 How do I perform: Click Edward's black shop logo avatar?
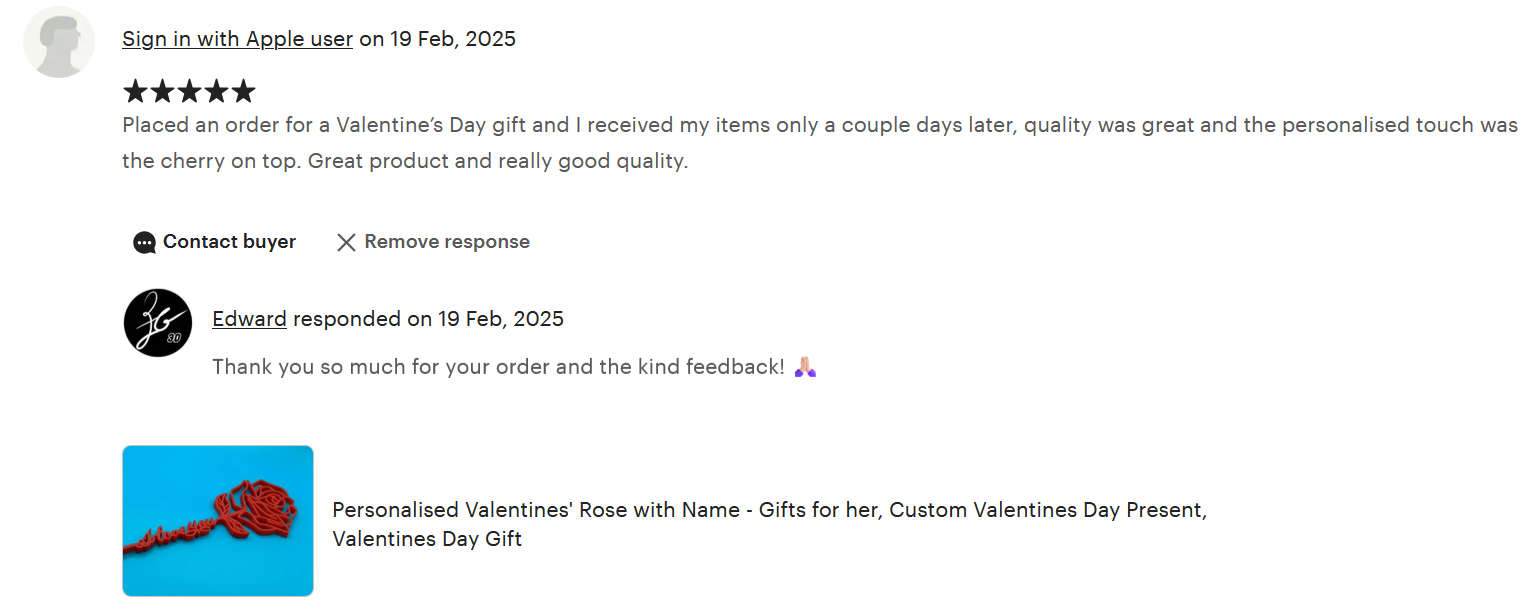158,322
